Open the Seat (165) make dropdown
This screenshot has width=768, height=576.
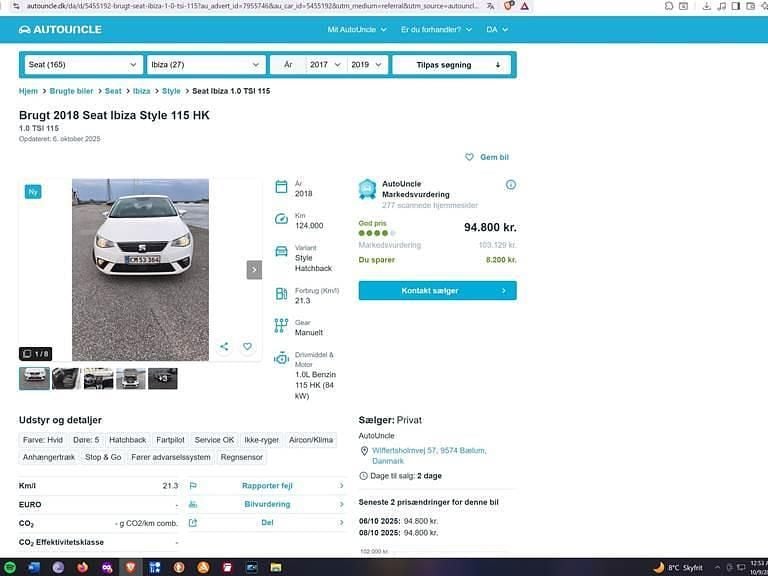(82, 65)
